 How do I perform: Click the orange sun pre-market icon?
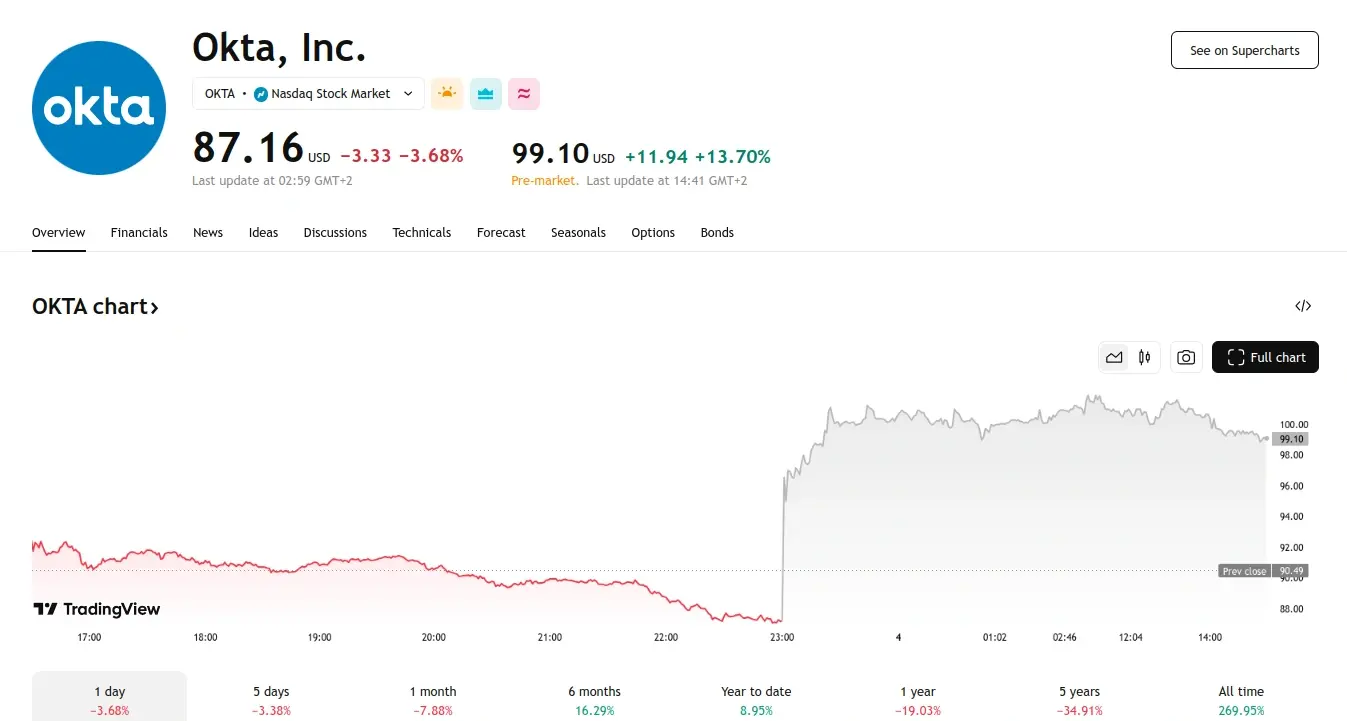point(447,94)
